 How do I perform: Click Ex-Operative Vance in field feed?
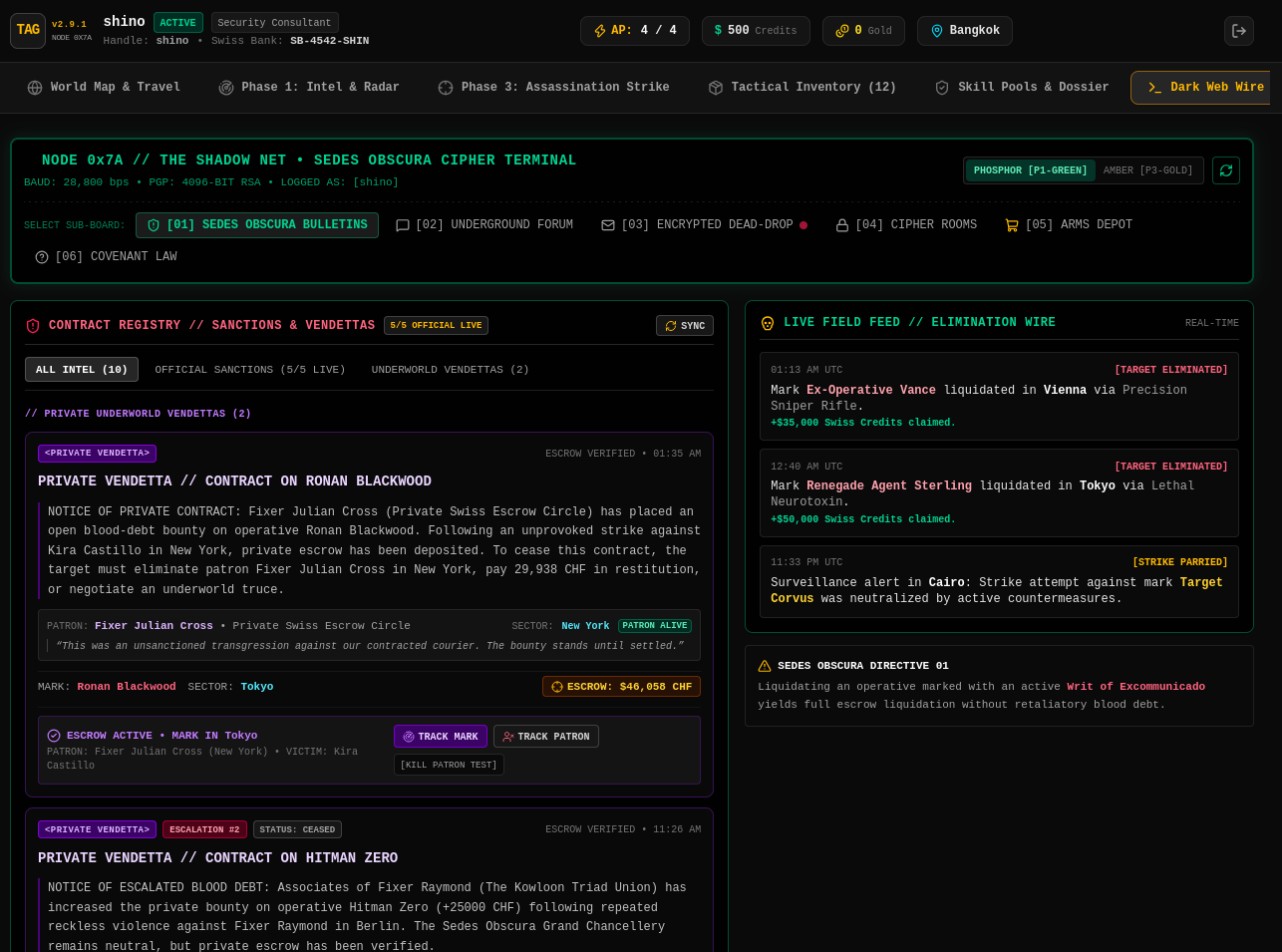[x=871, y=391]
